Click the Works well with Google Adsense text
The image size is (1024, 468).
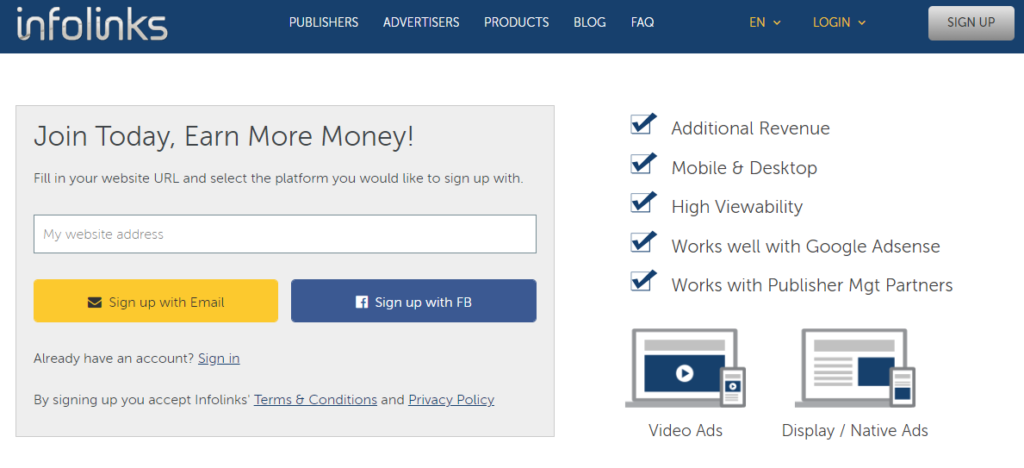[x=806, y=247]
